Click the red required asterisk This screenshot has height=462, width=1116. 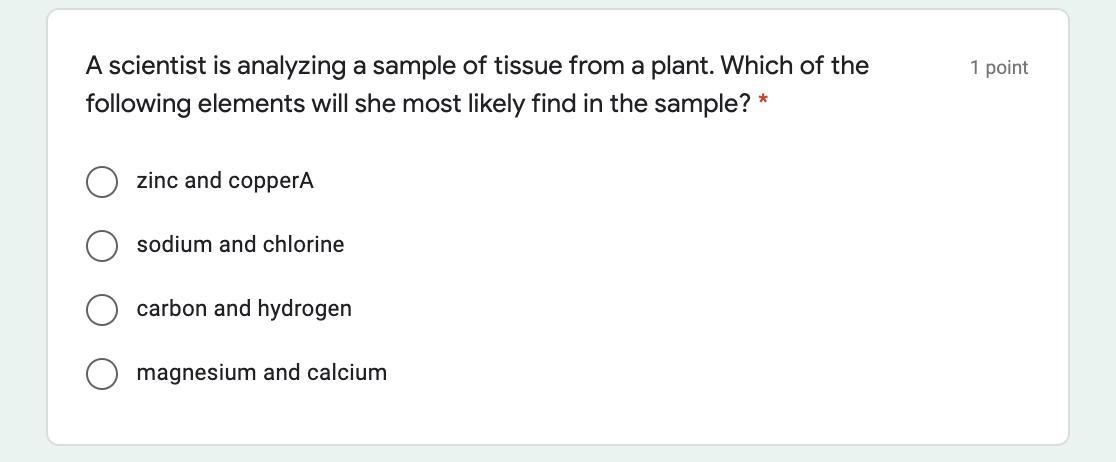click(x=763, y=102)
